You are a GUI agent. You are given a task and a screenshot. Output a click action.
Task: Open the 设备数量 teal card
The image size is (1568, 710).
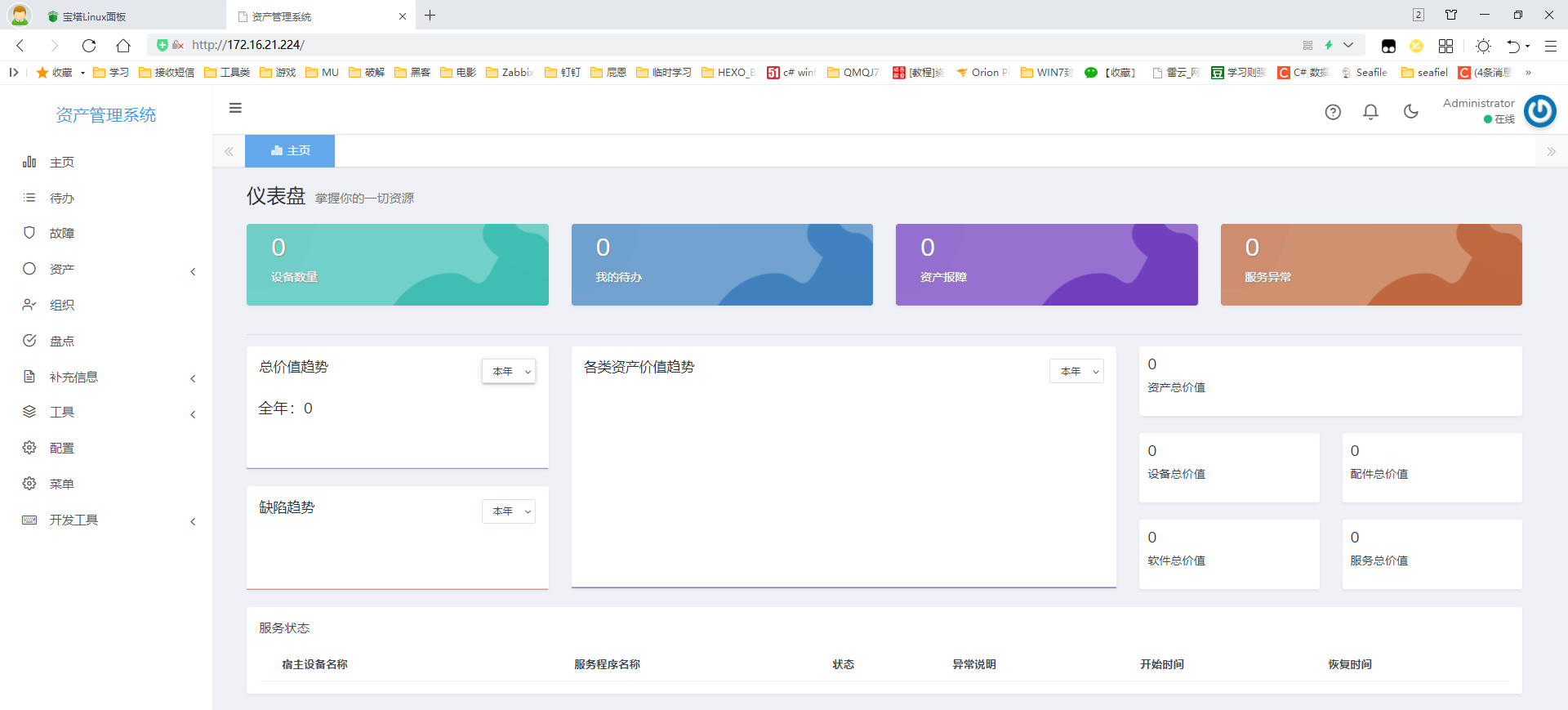pyautogui.click(x=398, y=265)
